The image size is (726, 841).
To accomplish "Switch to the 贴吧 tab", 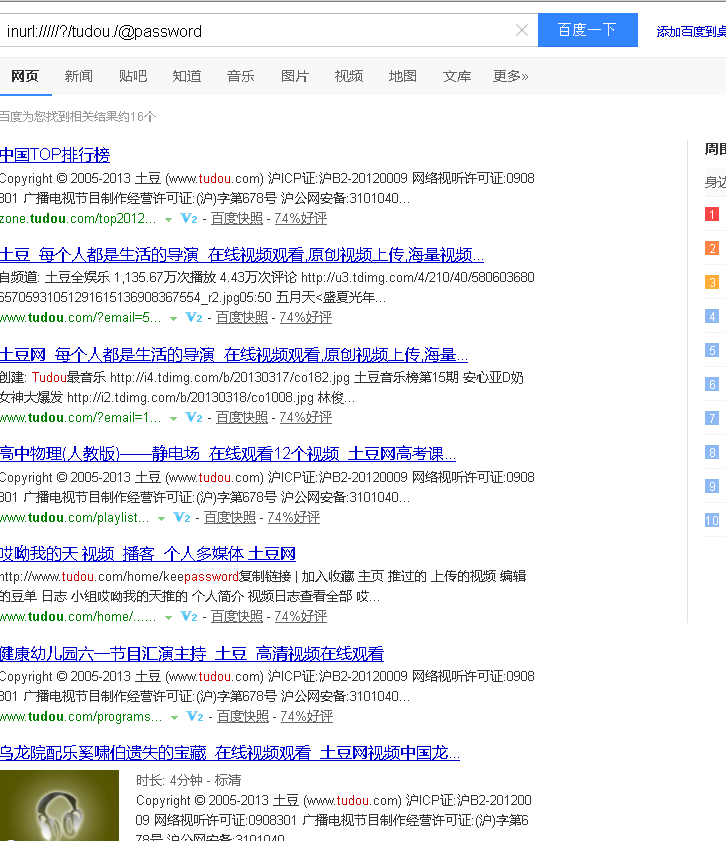I will (133, 76).
